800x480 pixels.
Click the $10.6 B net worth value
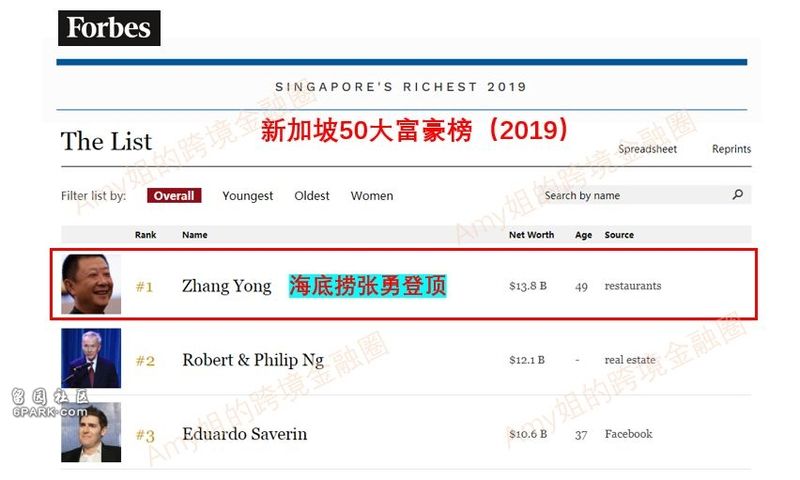(528, 434)
